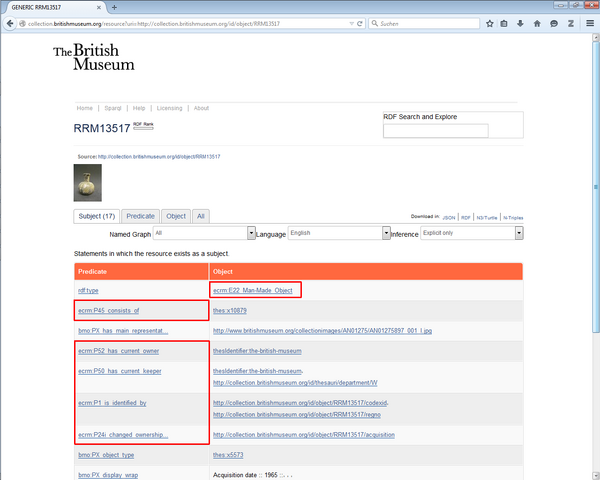
Task: Open the ecrm:P52_has_current_owner link
Action: [119, 351]
